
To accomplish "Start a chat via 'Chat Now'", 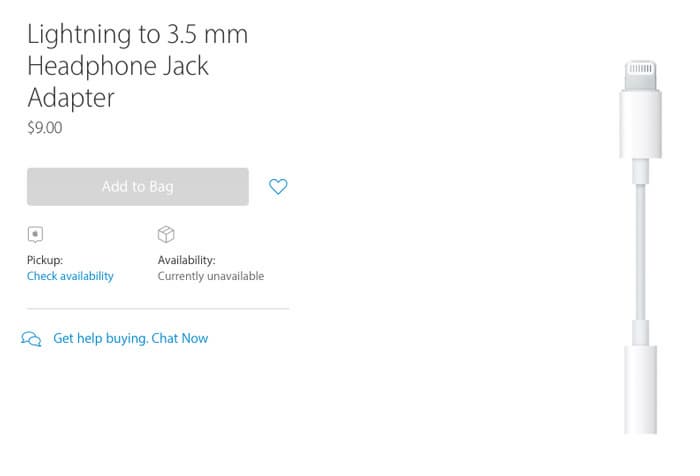I will click(180, 338).
